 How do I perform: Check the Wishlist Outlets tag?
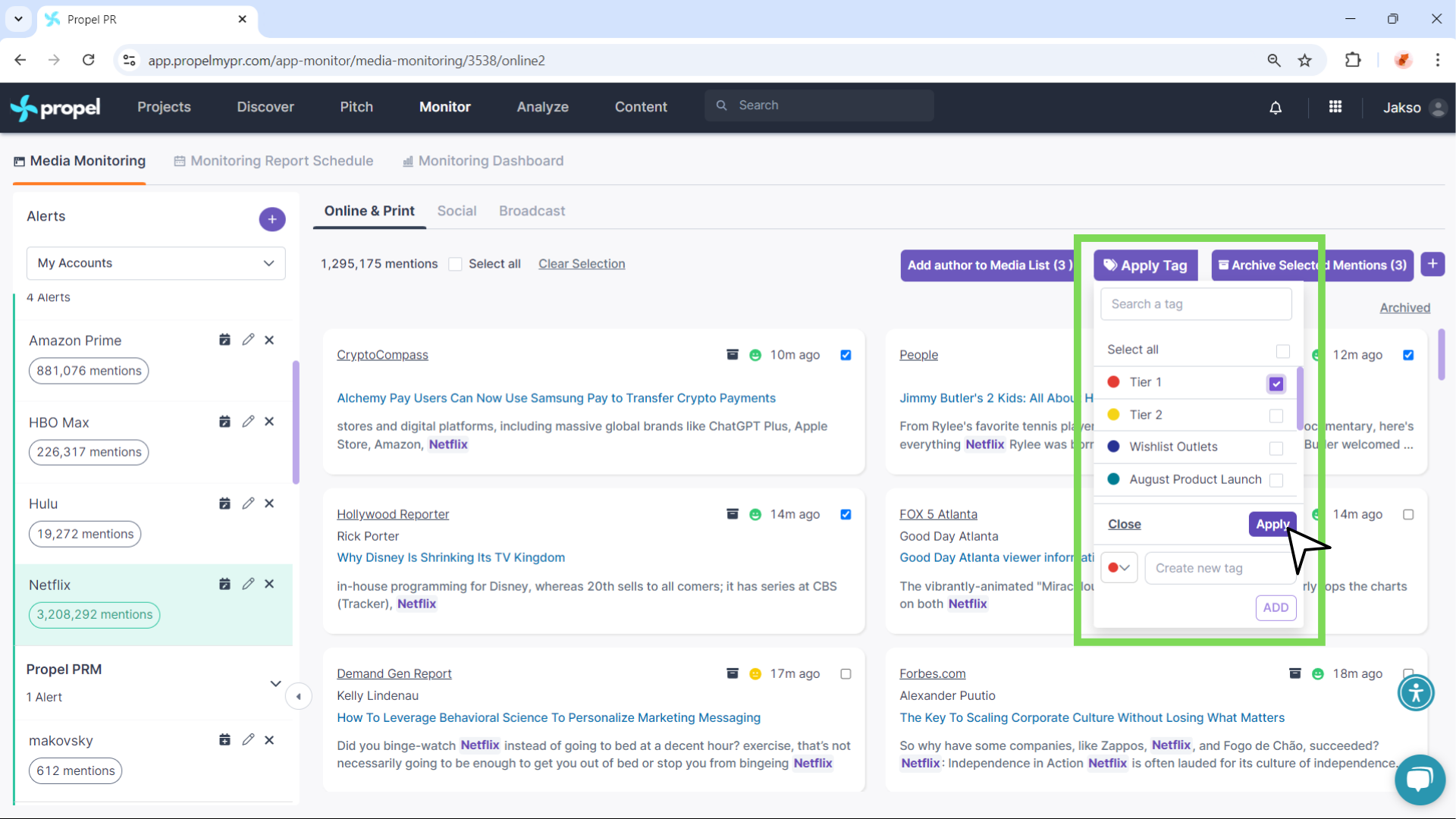coord(1276,448)
